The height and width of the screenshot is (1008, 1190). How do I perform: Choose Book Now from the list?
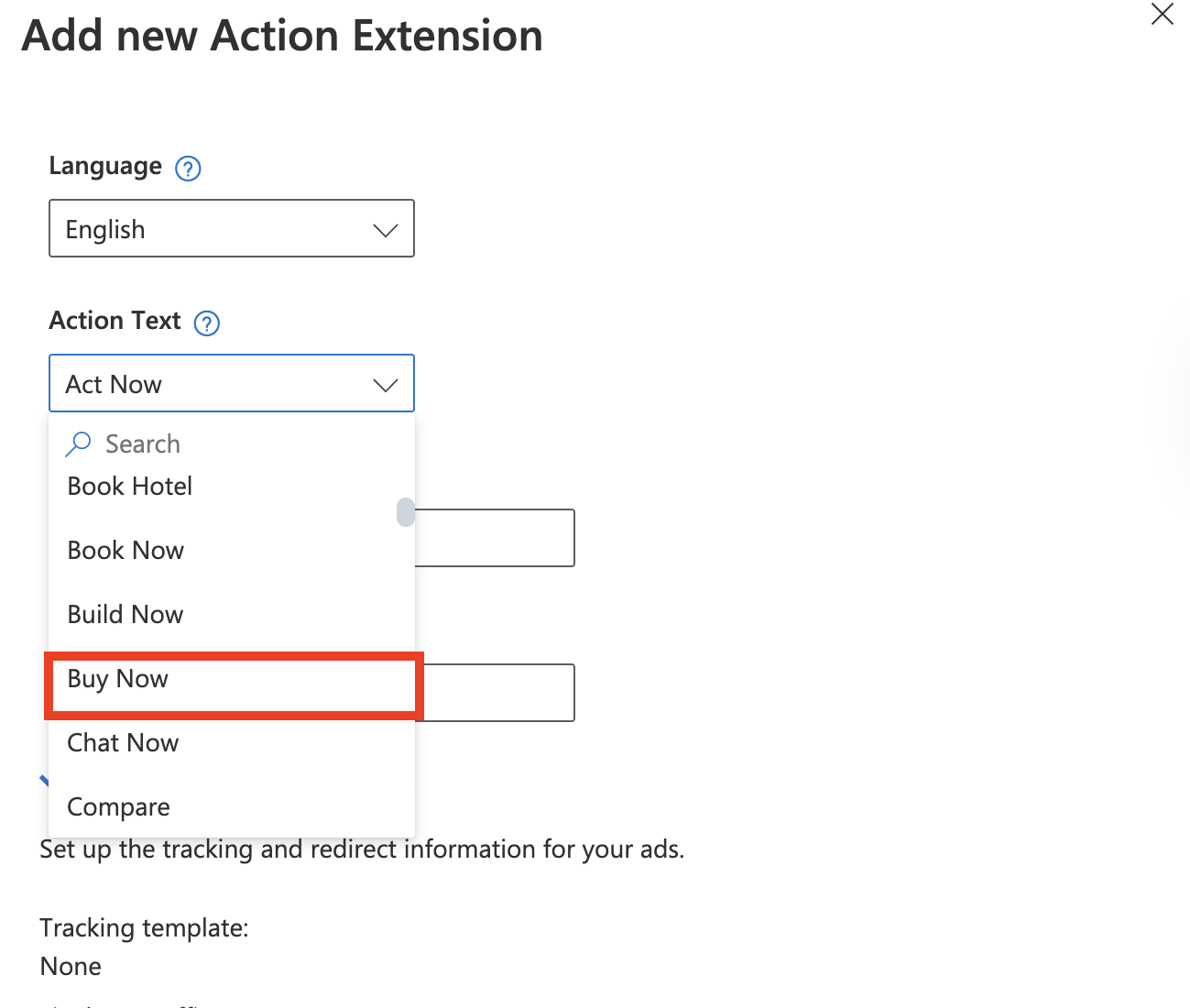126,551
